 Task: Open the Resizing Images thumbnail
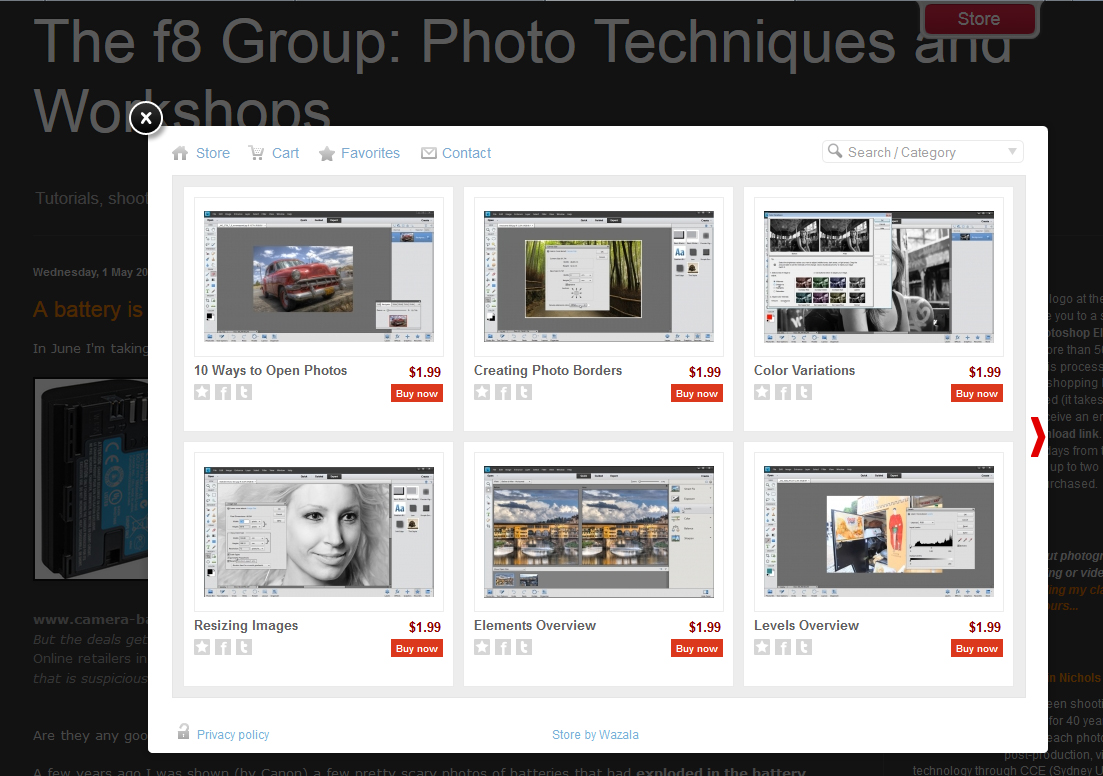pos(319,532)
